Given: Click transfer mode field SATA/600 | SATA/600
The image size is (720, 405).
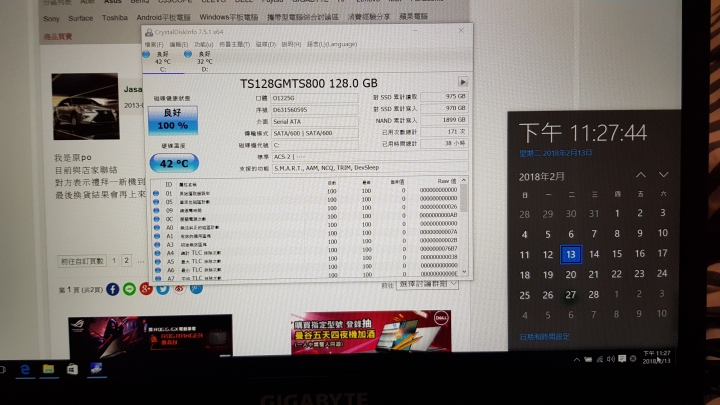Looking at the screenshot, I should (x=315, y=133).
